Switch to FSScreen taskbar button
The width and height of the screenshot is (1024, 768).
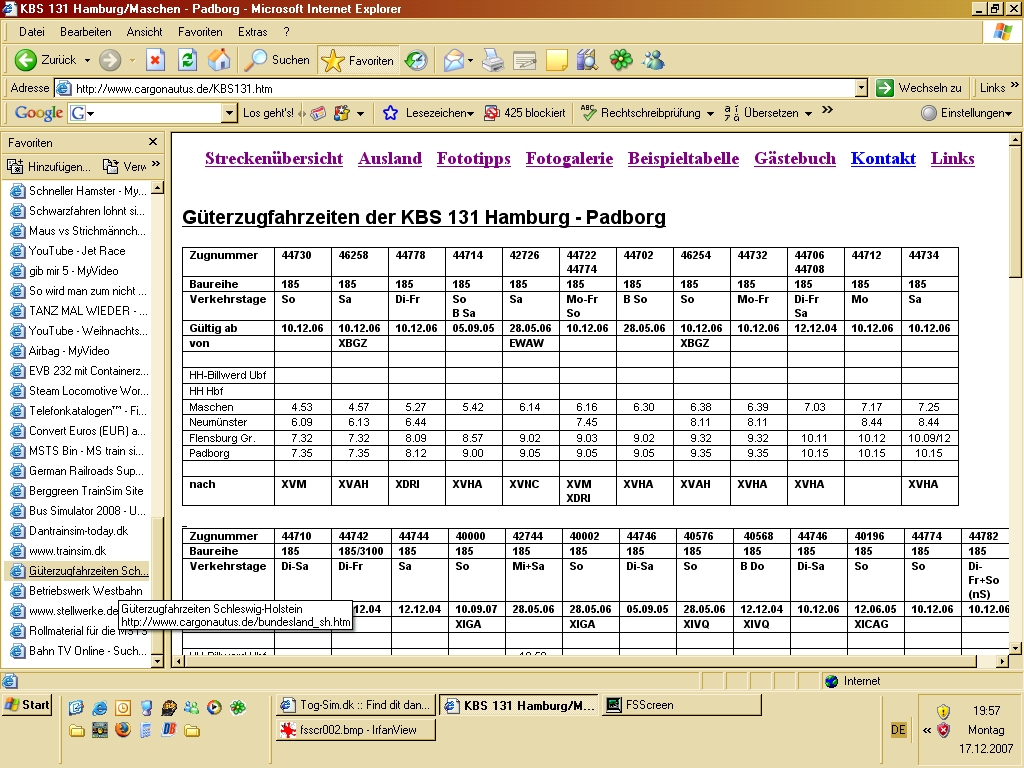682,705
